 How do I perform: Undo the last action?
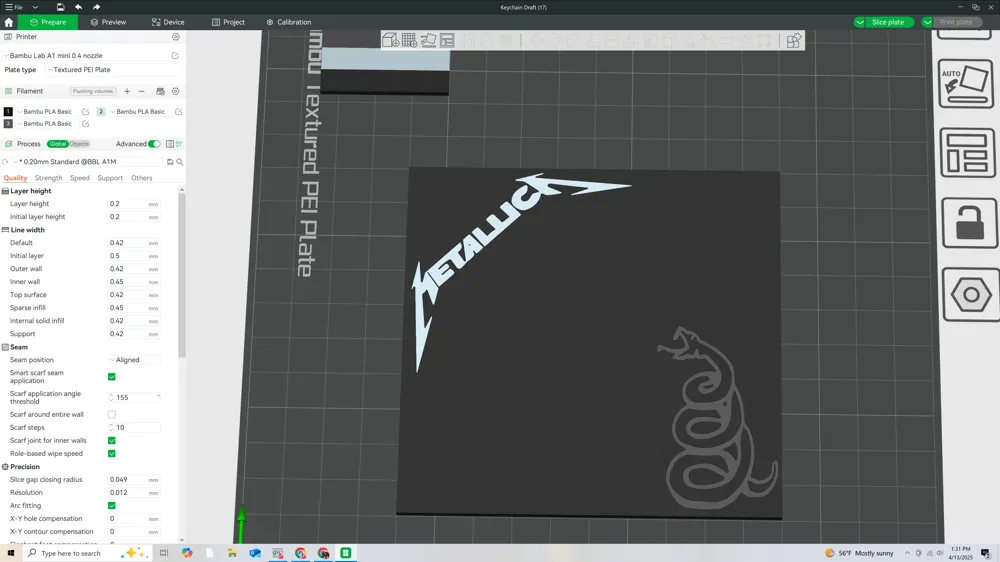pyautogui.click(x=78, y=7)
